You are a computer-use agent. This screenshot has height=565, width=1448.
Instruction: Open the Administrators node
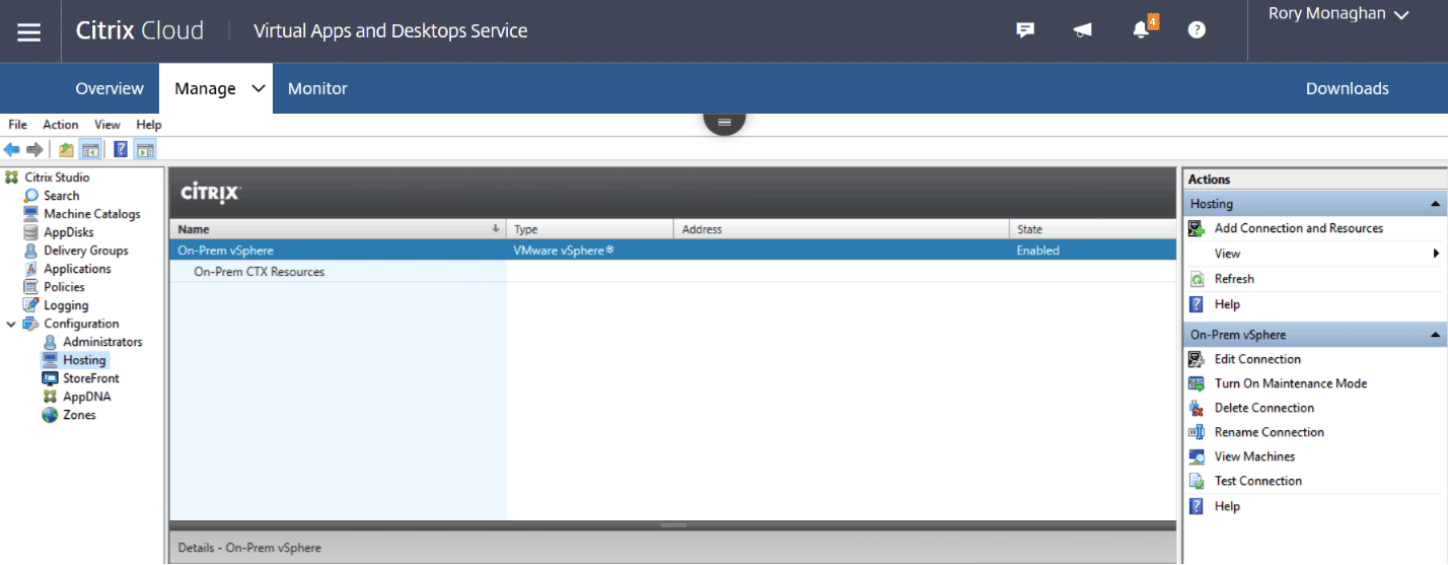pos(102,342)
